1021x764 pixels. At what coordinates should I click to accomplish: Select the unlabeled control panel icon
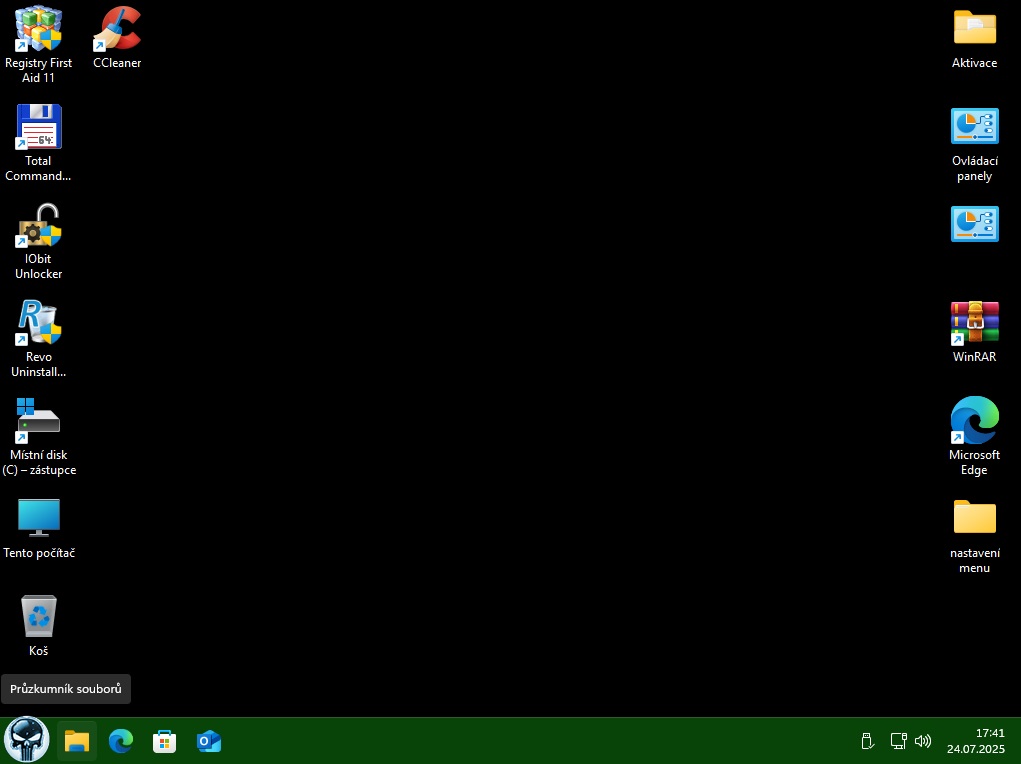pyautogui.click(x=974, y=225)
